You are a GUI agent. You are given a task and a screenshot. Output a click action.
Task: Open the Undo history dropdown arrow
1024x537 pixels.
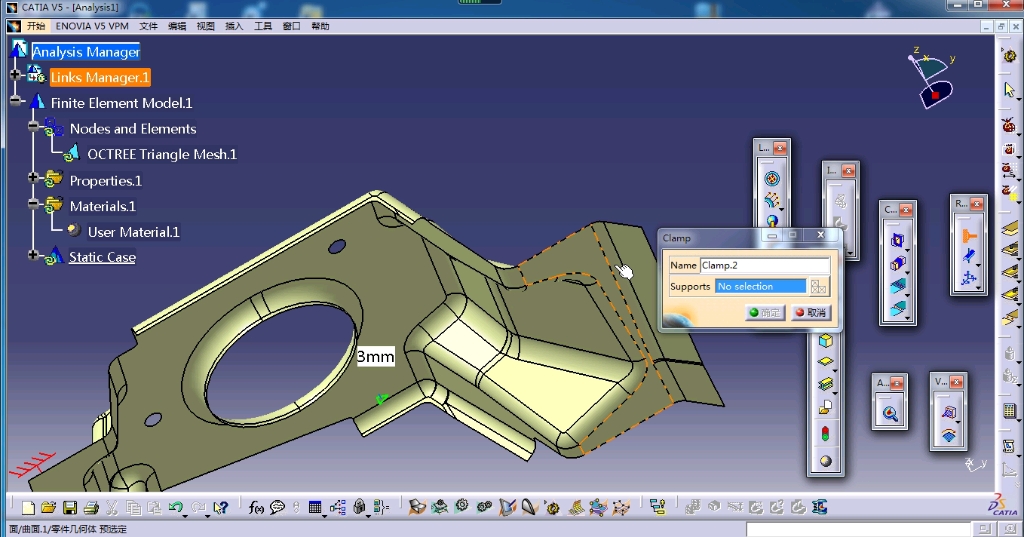pyautogui.click(x=185, y=515)
